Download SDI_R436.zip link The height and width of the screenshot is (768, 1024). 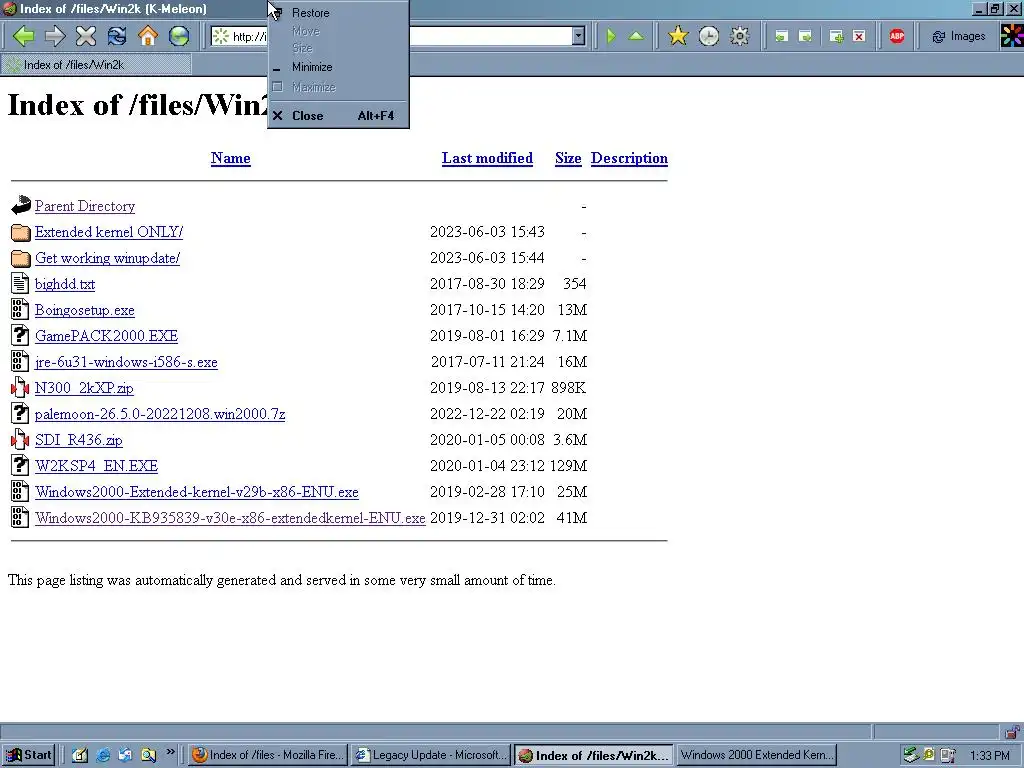pos(78,440)
